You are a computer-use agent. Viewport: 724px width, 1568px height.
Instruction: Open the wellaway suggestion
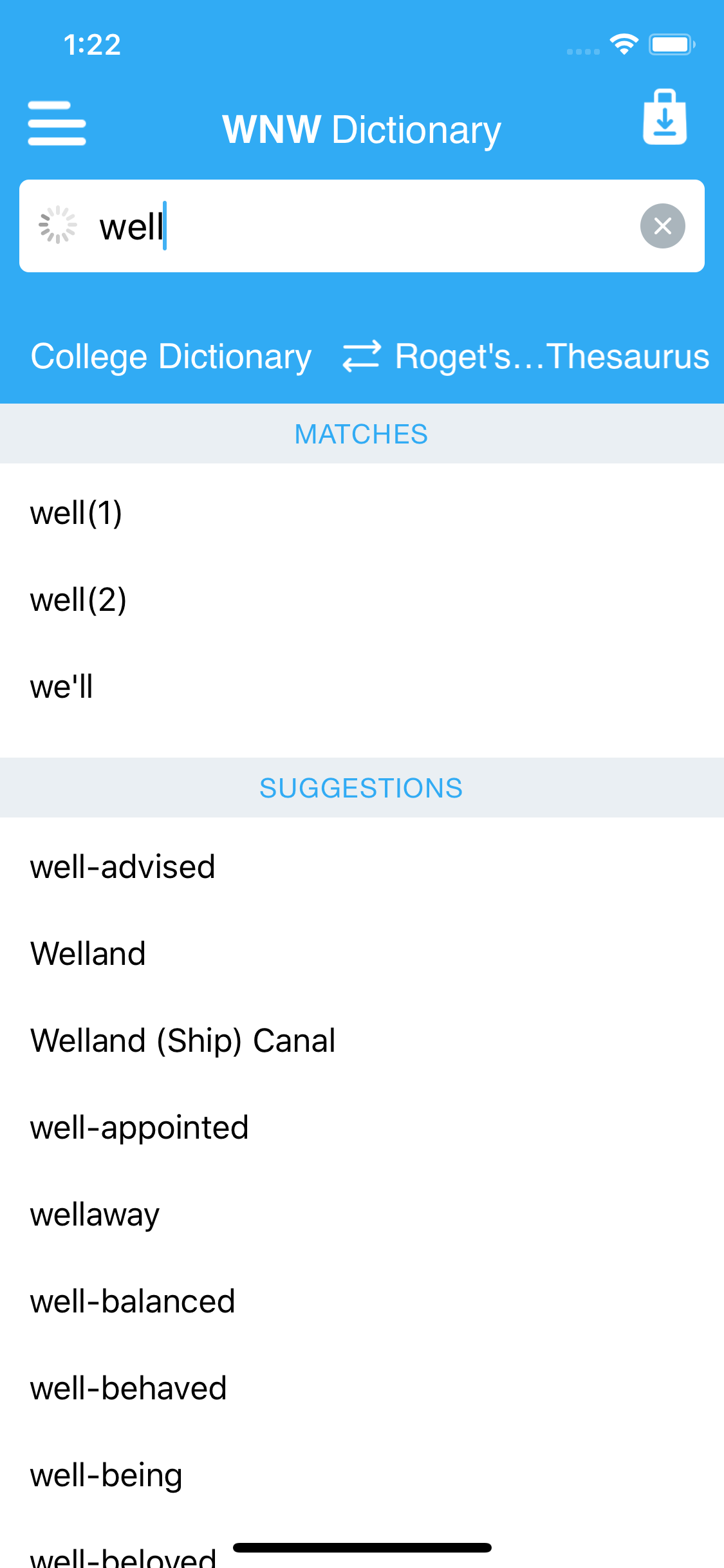point(95,1215)
